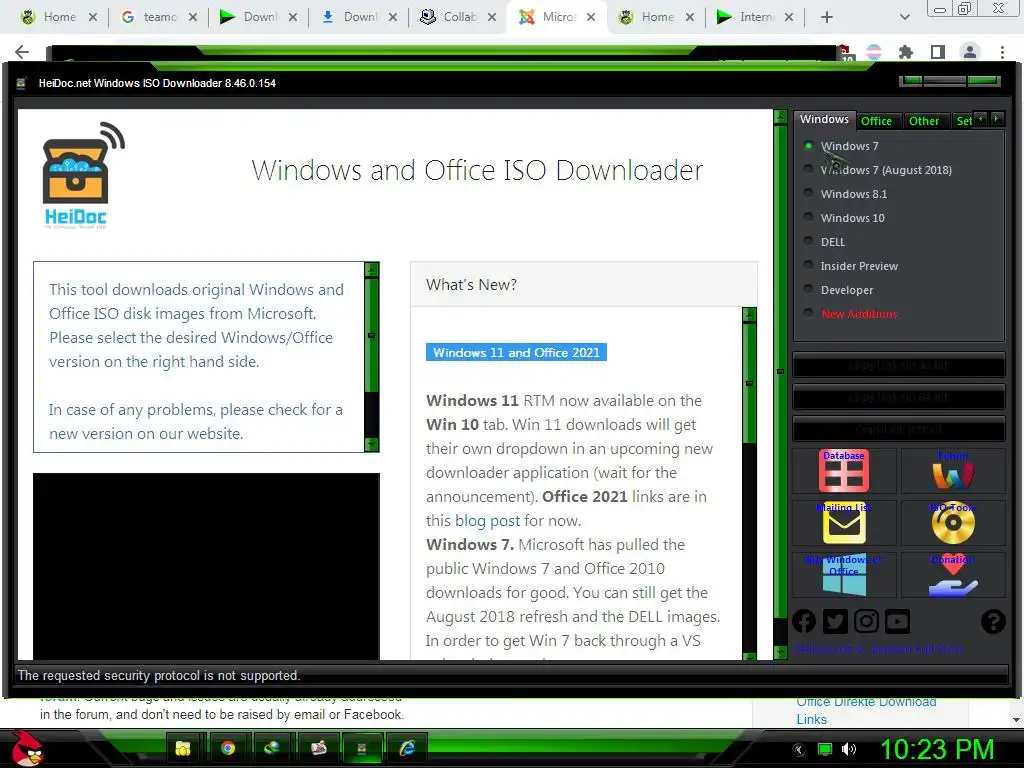1024x768 pixels.
Task: Open the Mailing List envelope icon
Action: pos(844,522)
